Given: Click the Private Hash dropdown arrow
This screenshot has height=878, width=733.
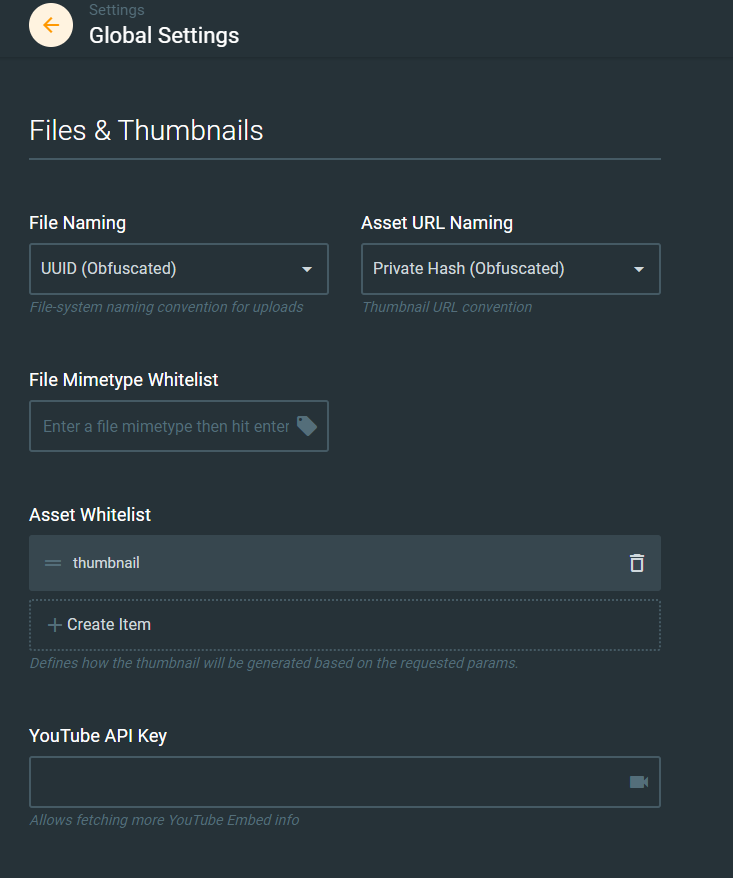Looking at the screenshot, I should (638, 269).
